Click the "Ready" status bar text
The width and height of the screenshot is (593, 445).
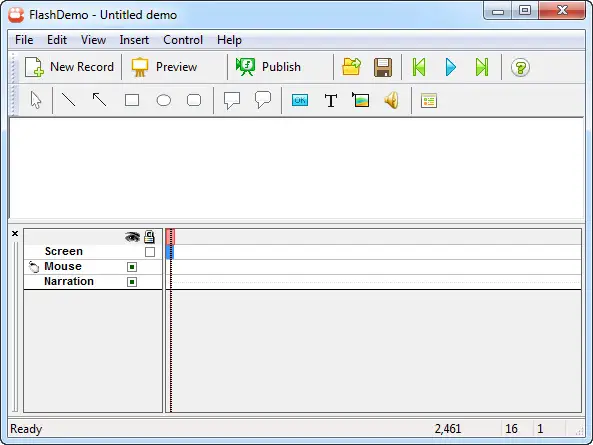pos(26,429)
